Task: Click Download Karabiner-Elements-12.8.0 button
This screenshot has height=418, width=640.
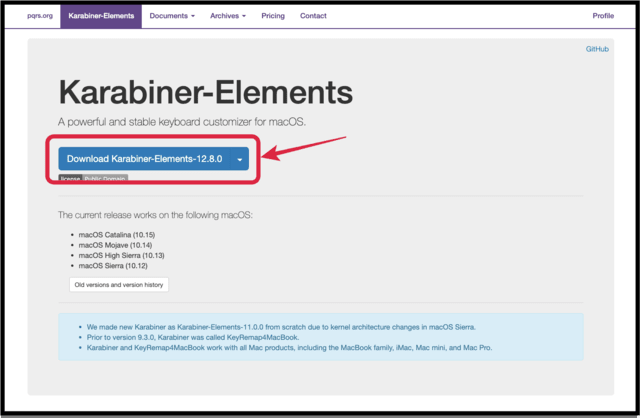Action: coord(144,159)
